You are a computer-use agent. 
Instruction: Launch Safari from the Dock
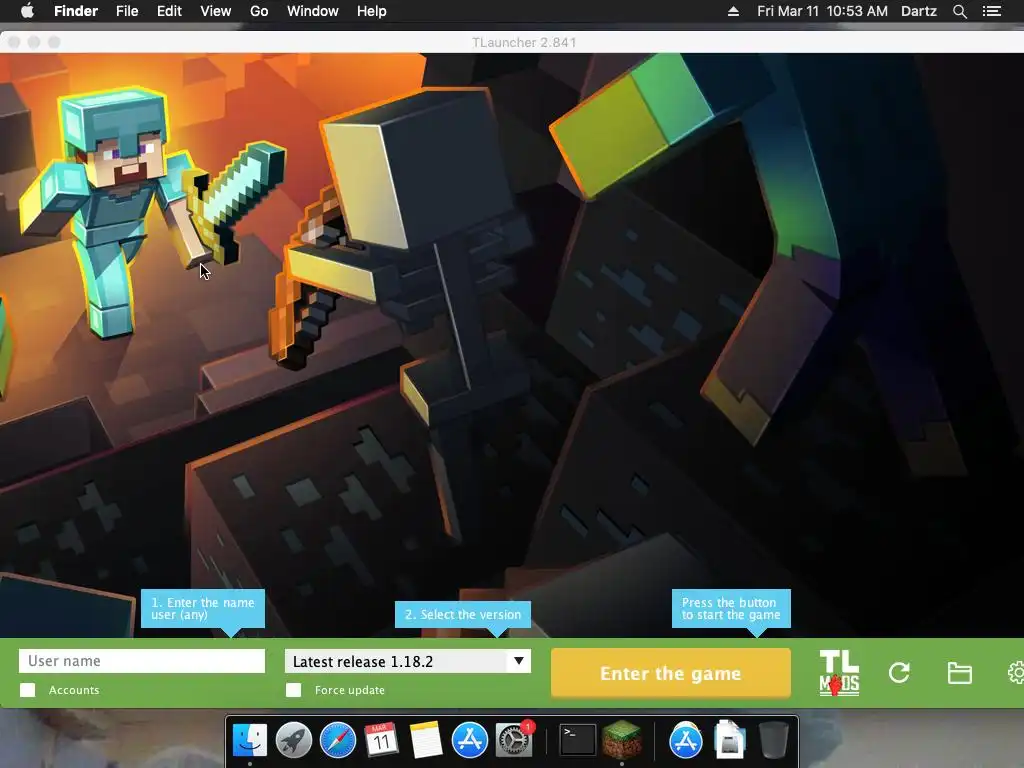[338, 740]
